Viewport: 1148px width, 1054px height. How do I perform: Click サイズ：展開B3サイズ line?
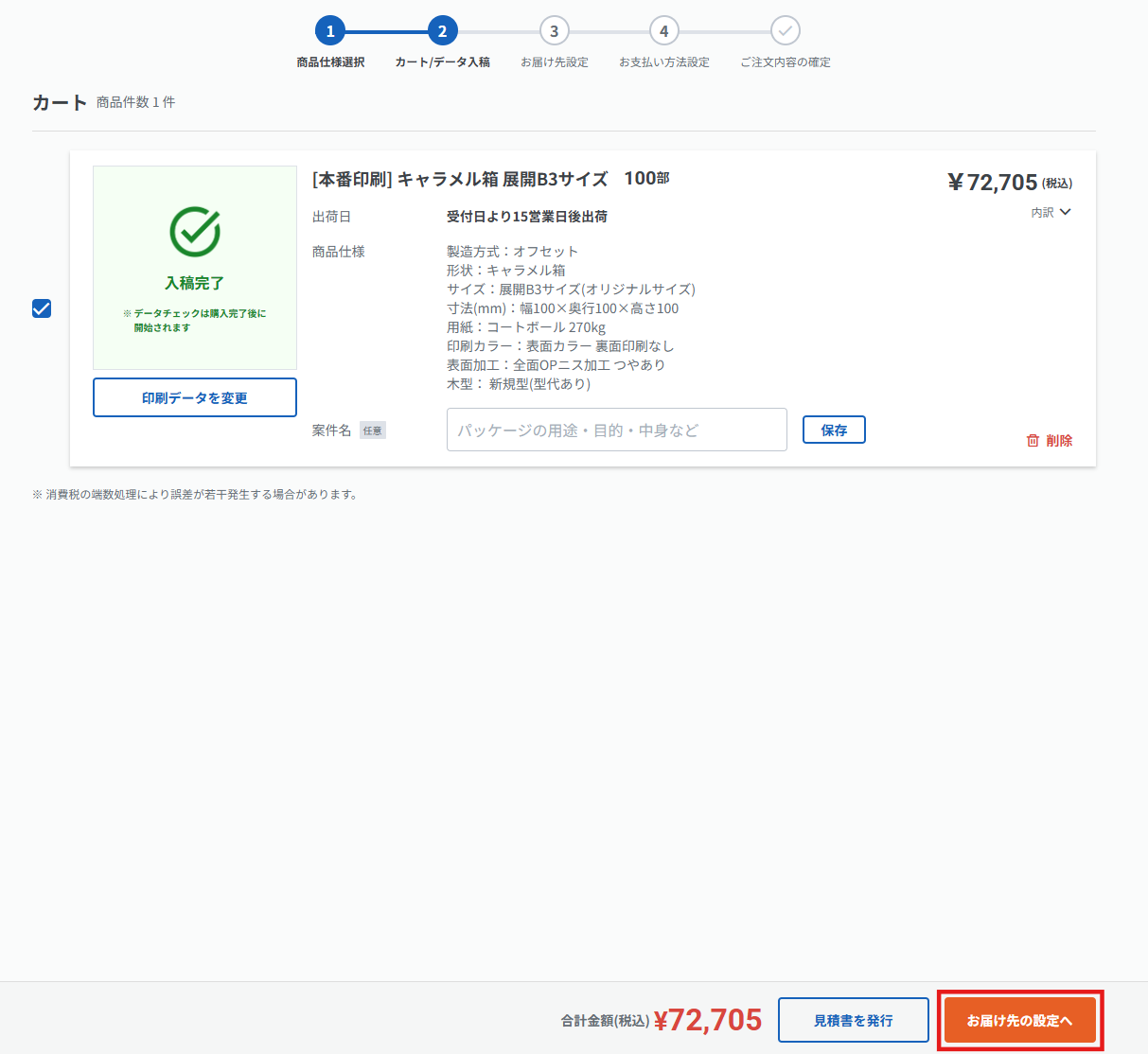571,290
